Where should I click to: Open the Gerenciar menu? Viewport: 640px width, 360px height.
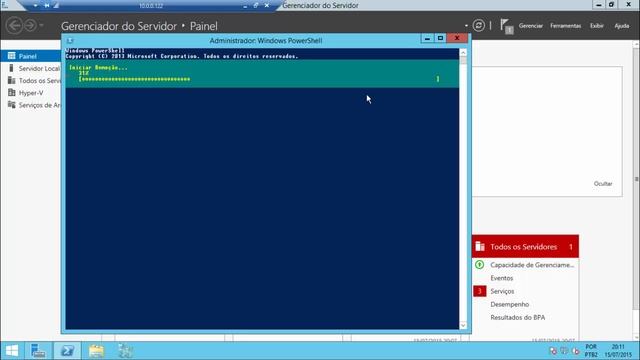(x=531, y=26)
